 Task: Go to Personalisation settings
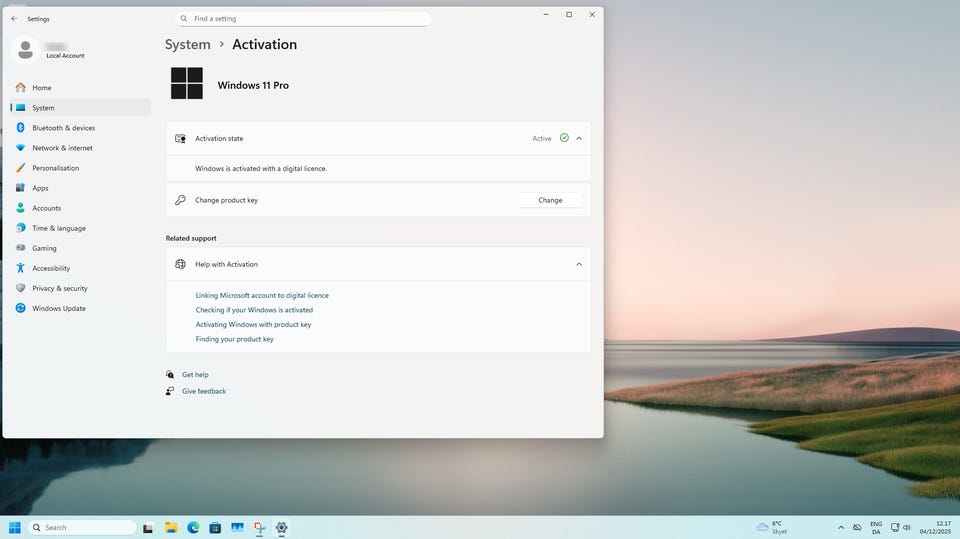[x=55, y=168]
